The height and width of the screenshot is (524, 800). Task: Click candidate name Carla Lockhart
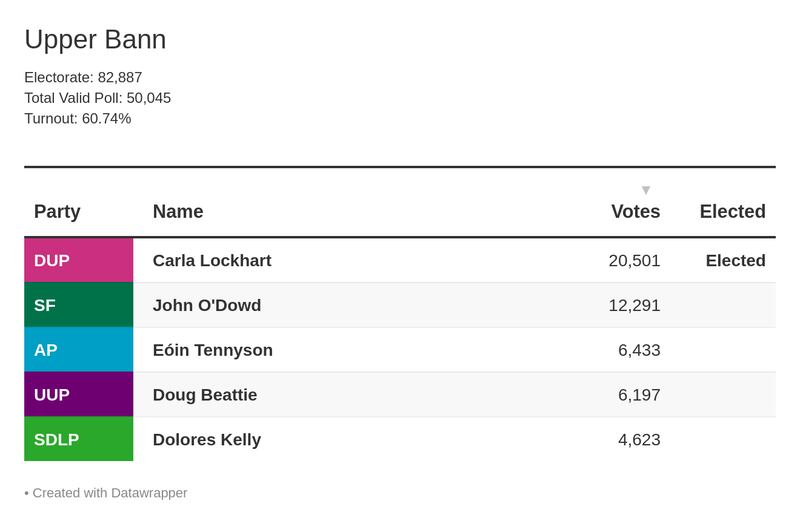pos(212,261)
